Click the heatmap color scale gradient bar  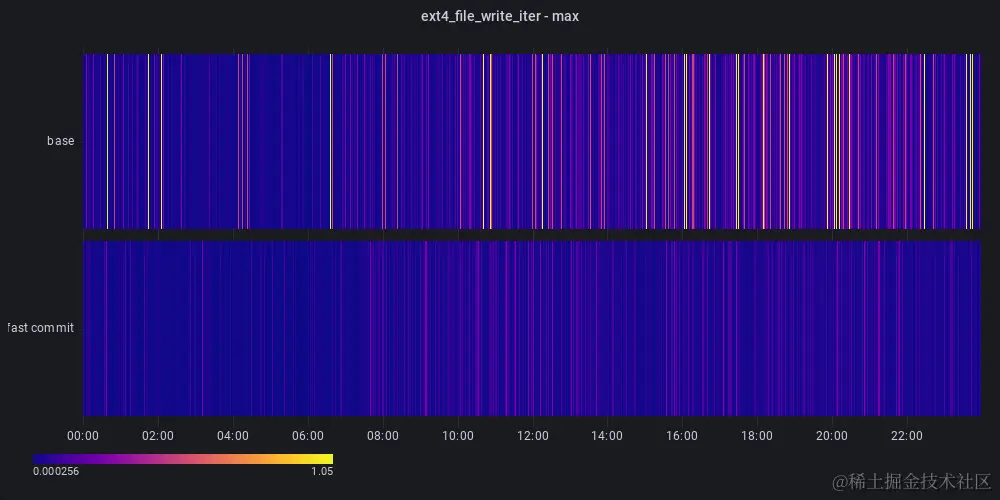pos(183,459)
